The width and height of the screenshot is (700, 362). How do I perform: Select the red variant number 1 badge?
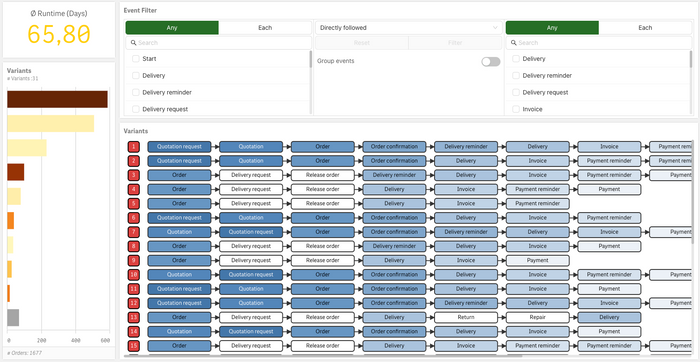coord(133,146)
